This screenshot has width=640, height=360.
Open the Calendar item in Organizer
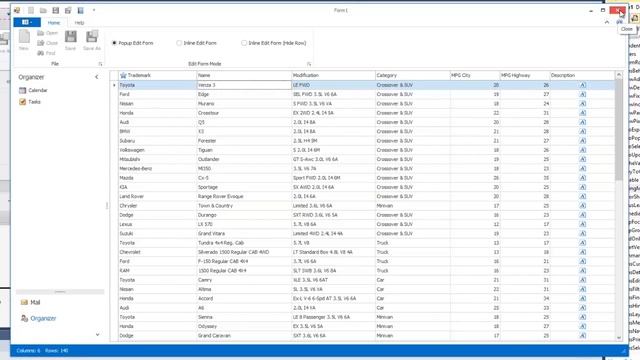pyautogui.click(x=33, y=90)
